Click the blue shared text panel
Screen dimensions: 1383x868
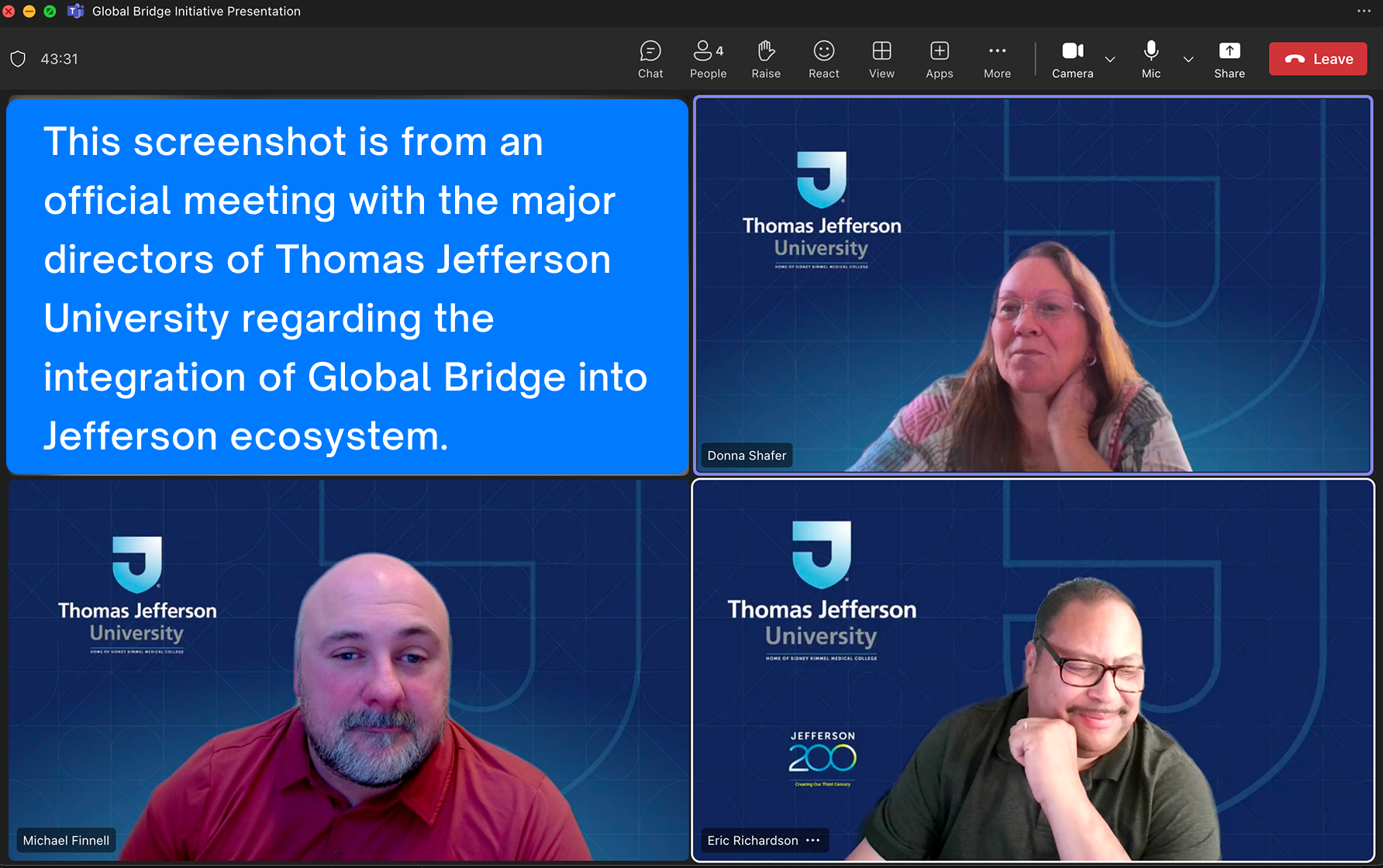pos(347,286)
